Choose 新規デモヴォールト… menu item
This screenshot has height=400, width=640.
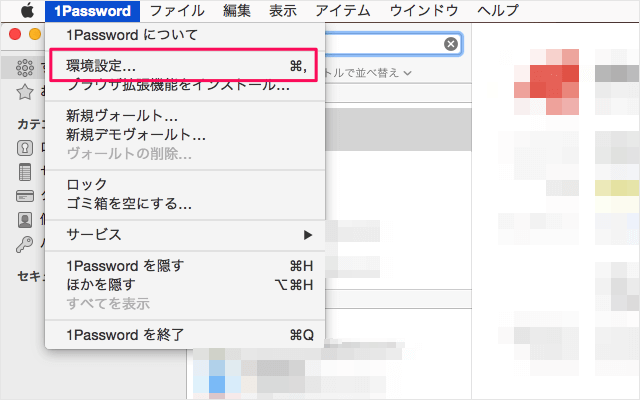[x=185, y=135]
